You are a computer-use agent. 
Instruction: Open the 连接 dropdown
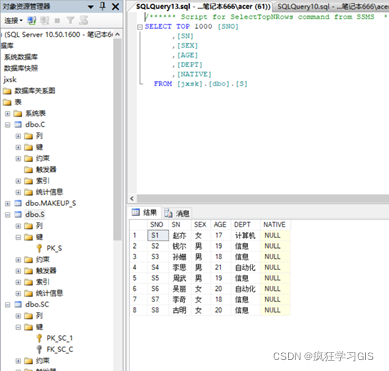tap(13, 21)
